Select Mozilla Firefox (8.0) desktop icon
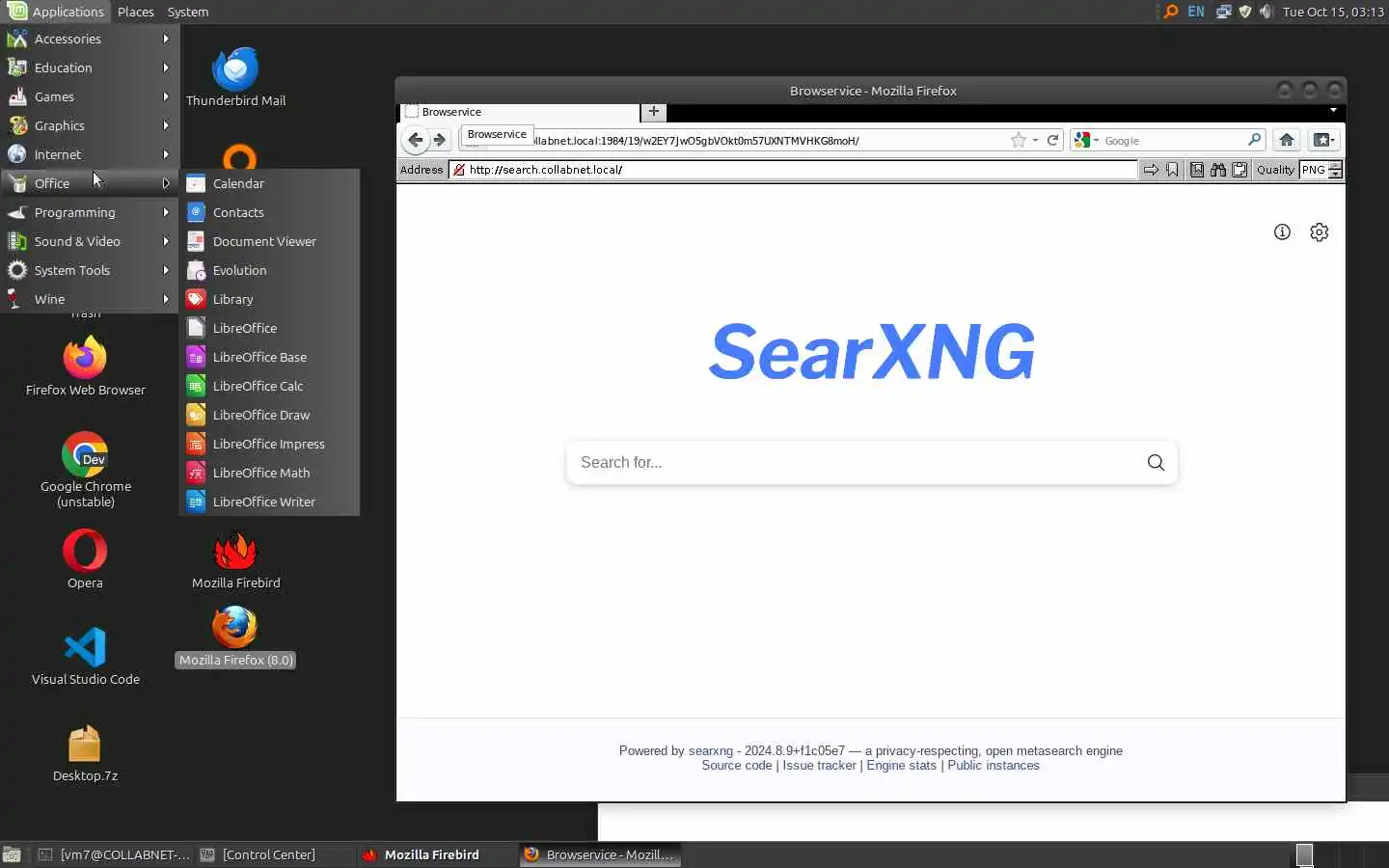Viewport: 1389px width, 868px height. point(235,637)
